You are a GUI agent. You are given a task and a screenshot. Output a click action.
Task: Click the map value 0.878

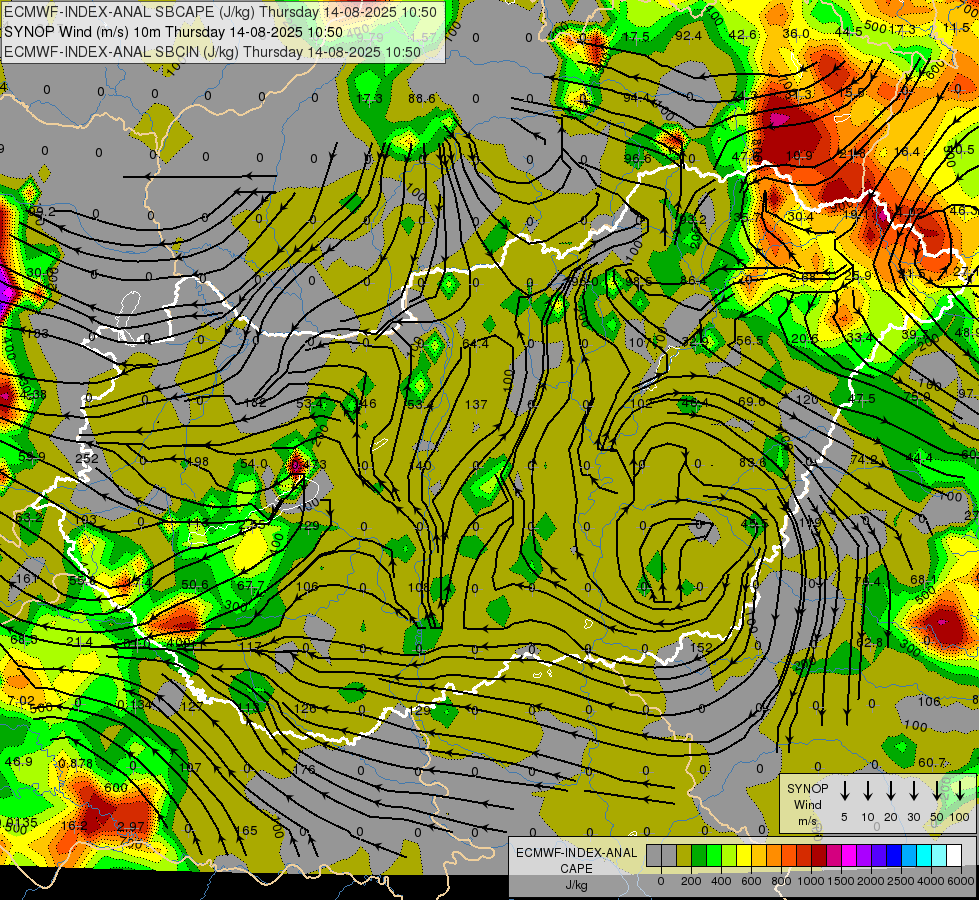76,763
